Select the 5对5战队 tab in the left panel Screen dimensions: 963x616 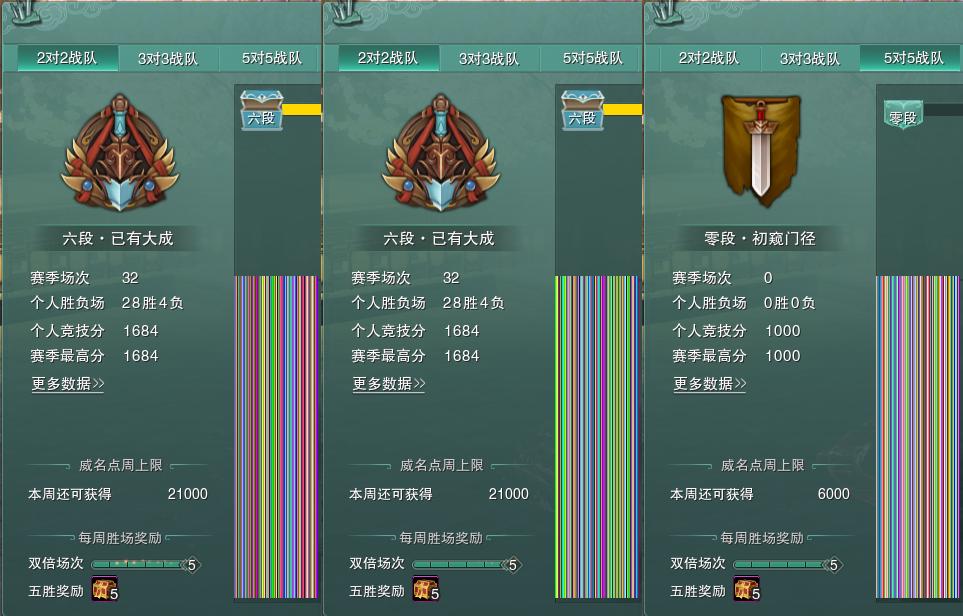[x=271, y=58]
